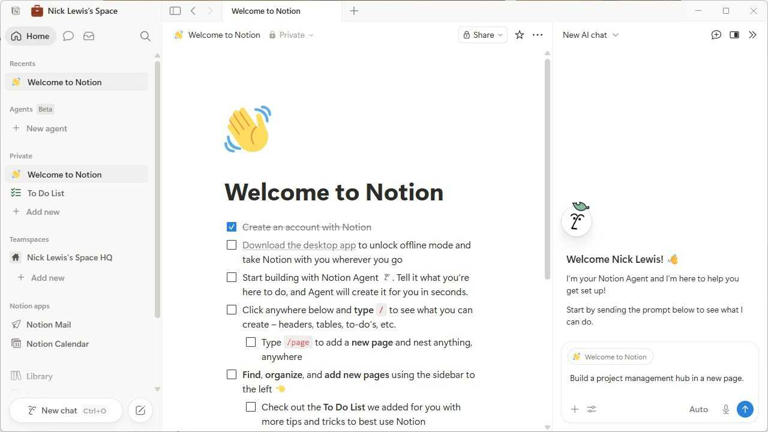Send the AI chat prompt
Viewport: 768px width, 432px height.
coord(745,409)
